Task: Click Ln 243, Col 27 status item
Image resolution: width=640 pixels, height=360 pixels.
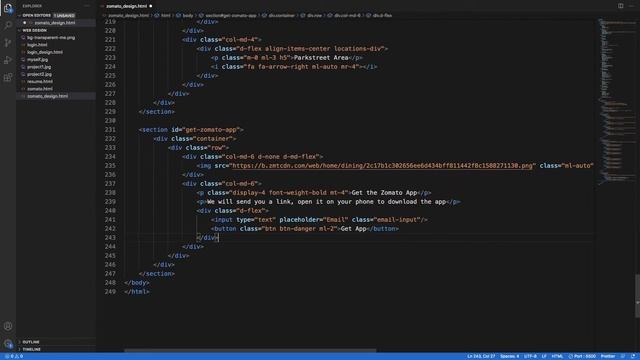Action: (x=481, y=356)
